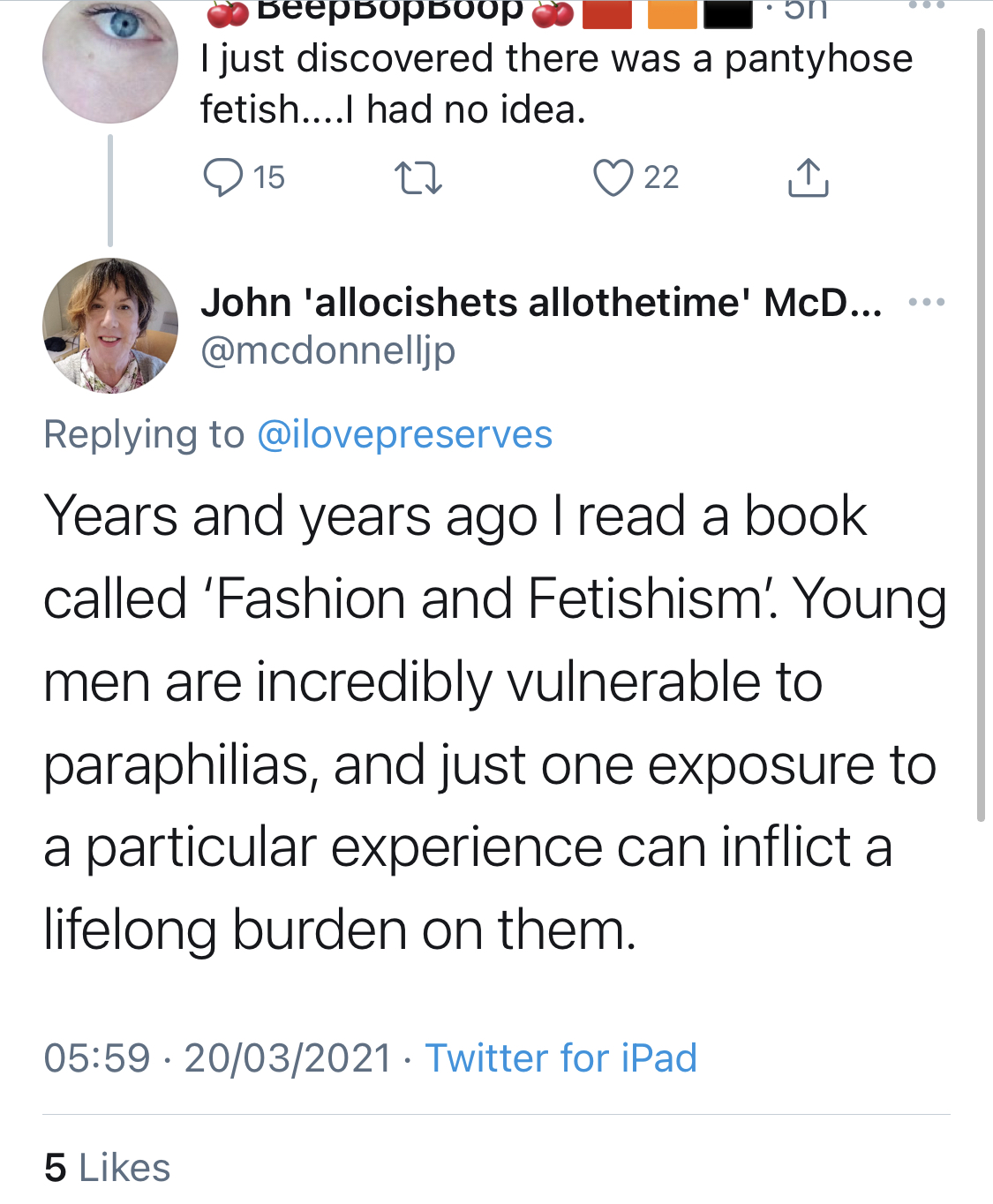Click the 5h time on parent tweet
993x1204 pixels.
(x=804, y=11)
